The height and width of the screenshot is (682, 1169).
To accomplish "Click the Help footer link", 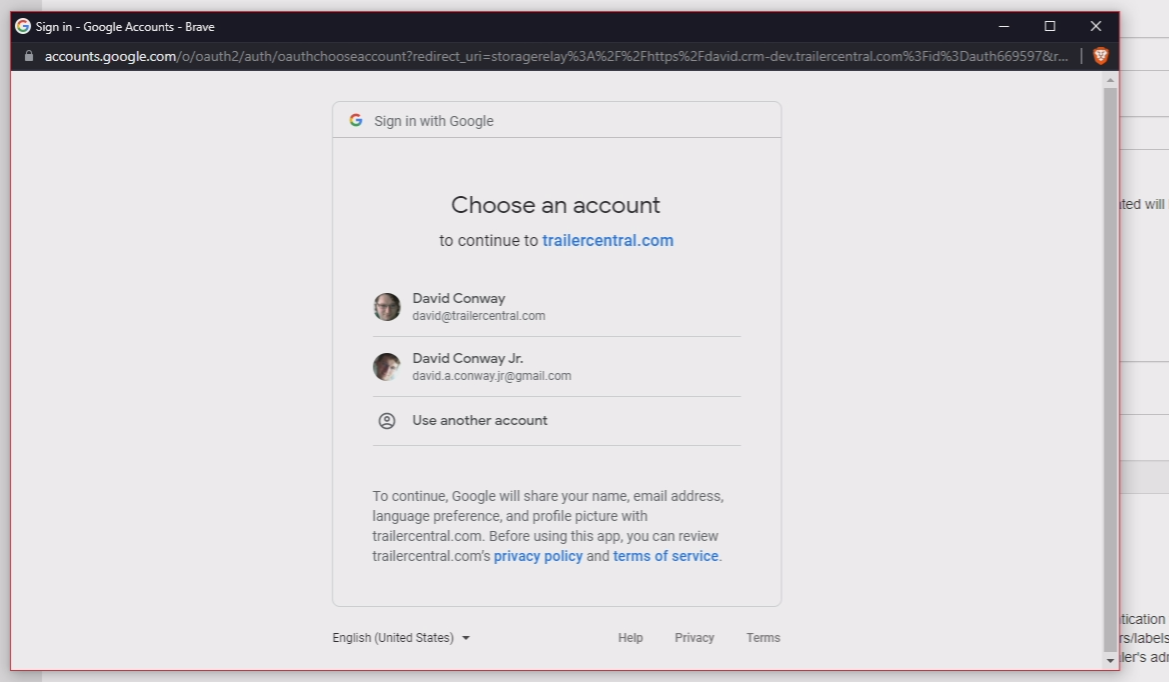I will pos(630,637).
